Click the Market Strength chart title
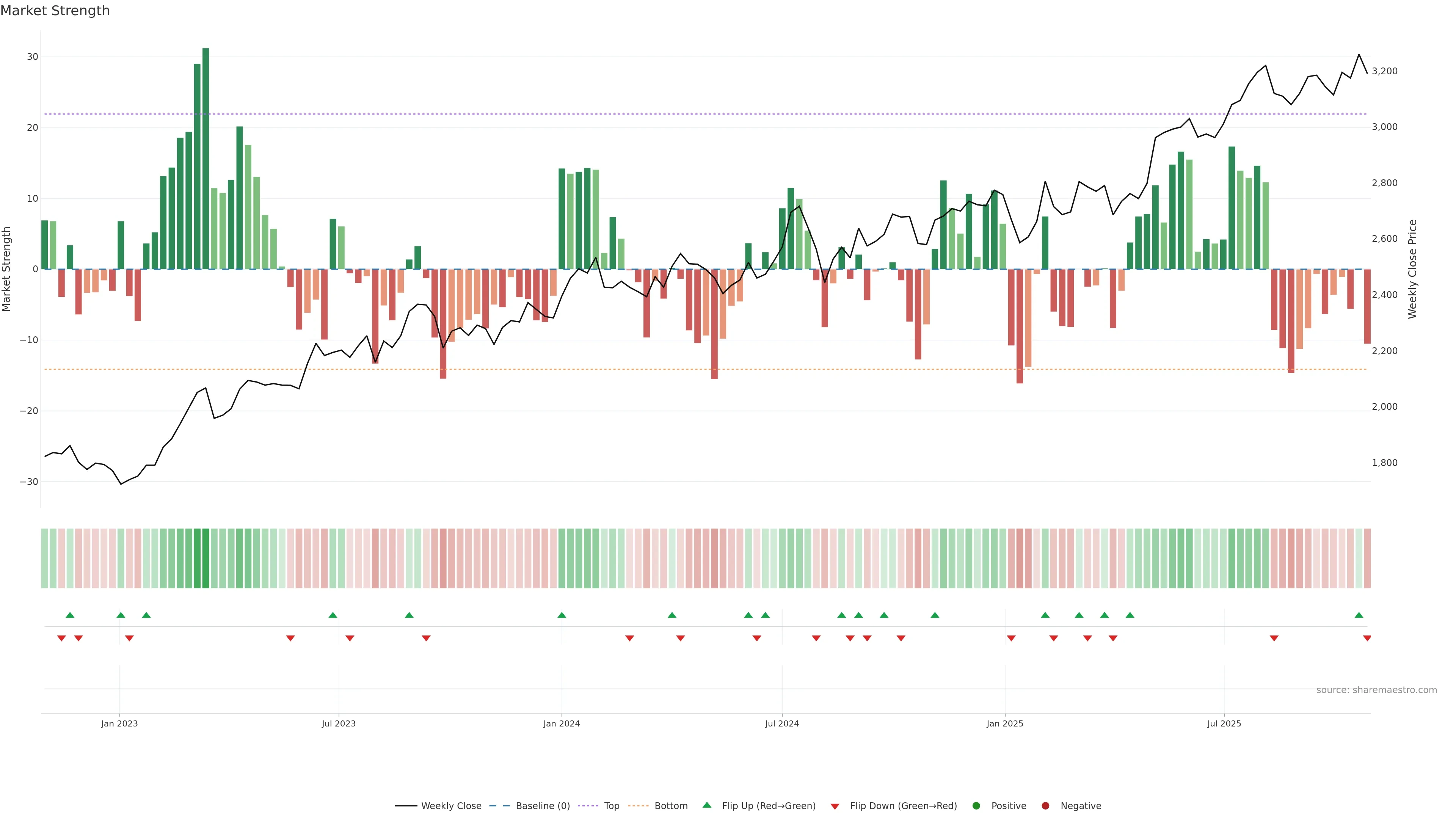 (x=55, y=11)
